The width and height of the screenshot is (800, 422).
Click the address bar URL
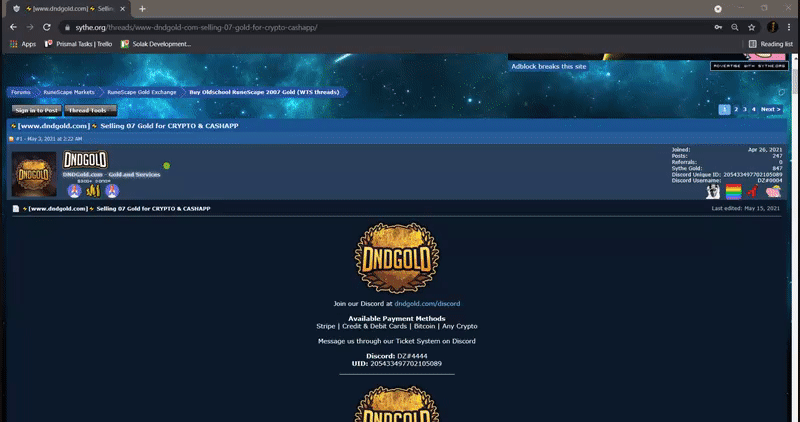(196, 28)
